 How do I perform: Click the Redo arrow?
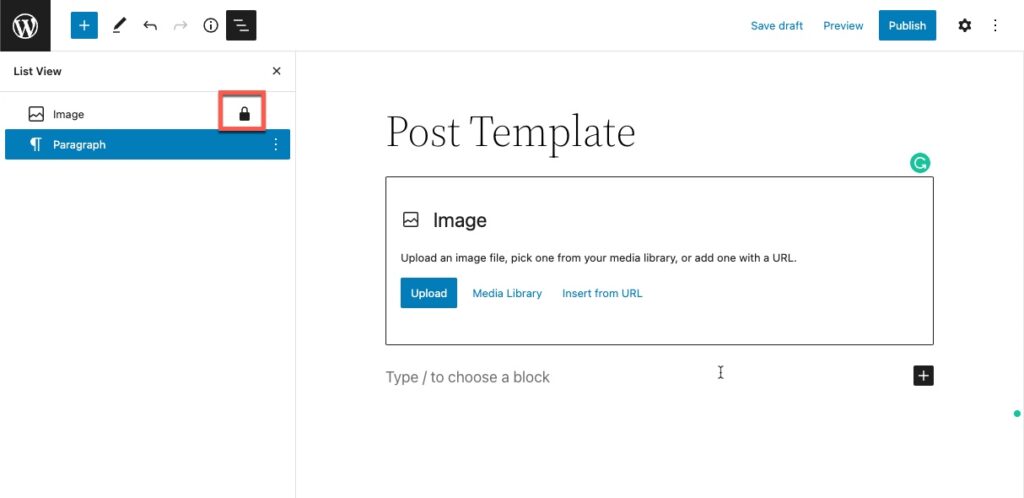180,25
